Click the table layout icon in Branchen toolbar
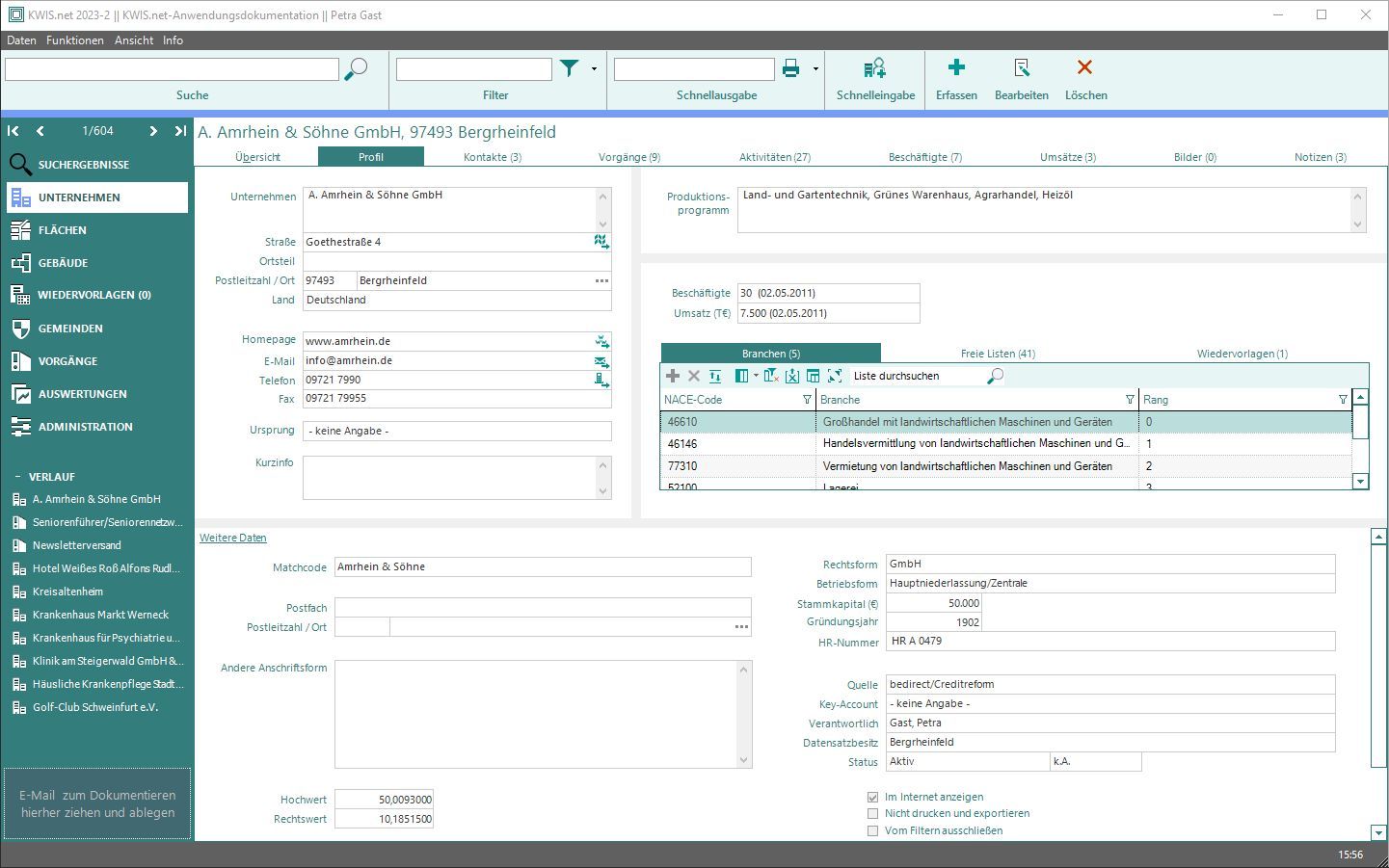 (813, 376)
